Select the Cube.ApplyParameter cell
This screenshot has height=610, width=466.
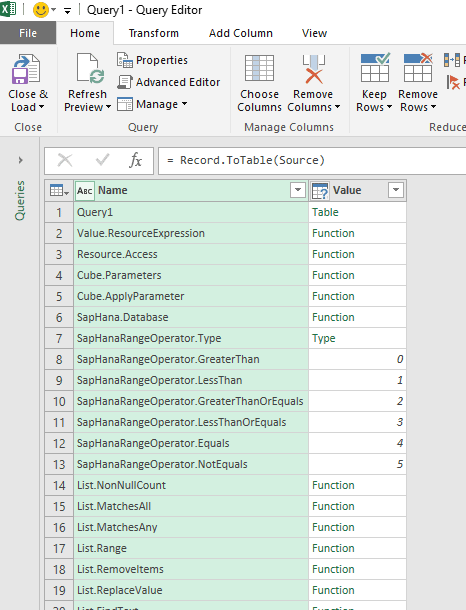[x=191, y=296]
